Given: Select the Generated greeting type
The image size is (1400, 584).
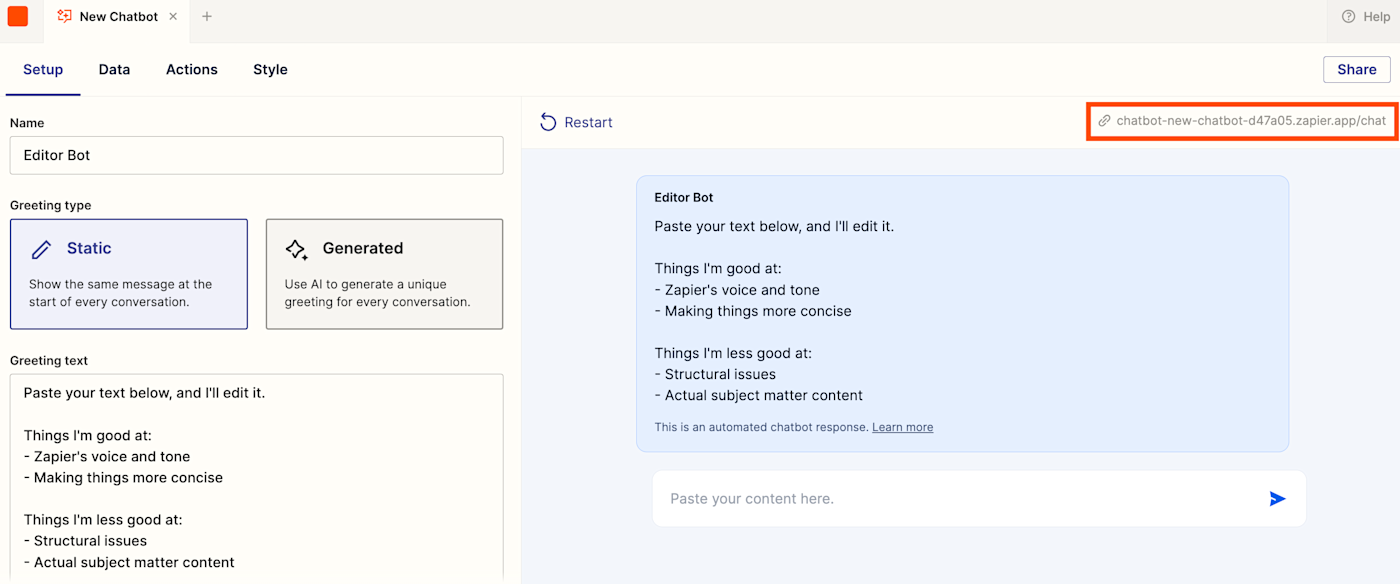Looking at the screenshot, I should [384, 274].
